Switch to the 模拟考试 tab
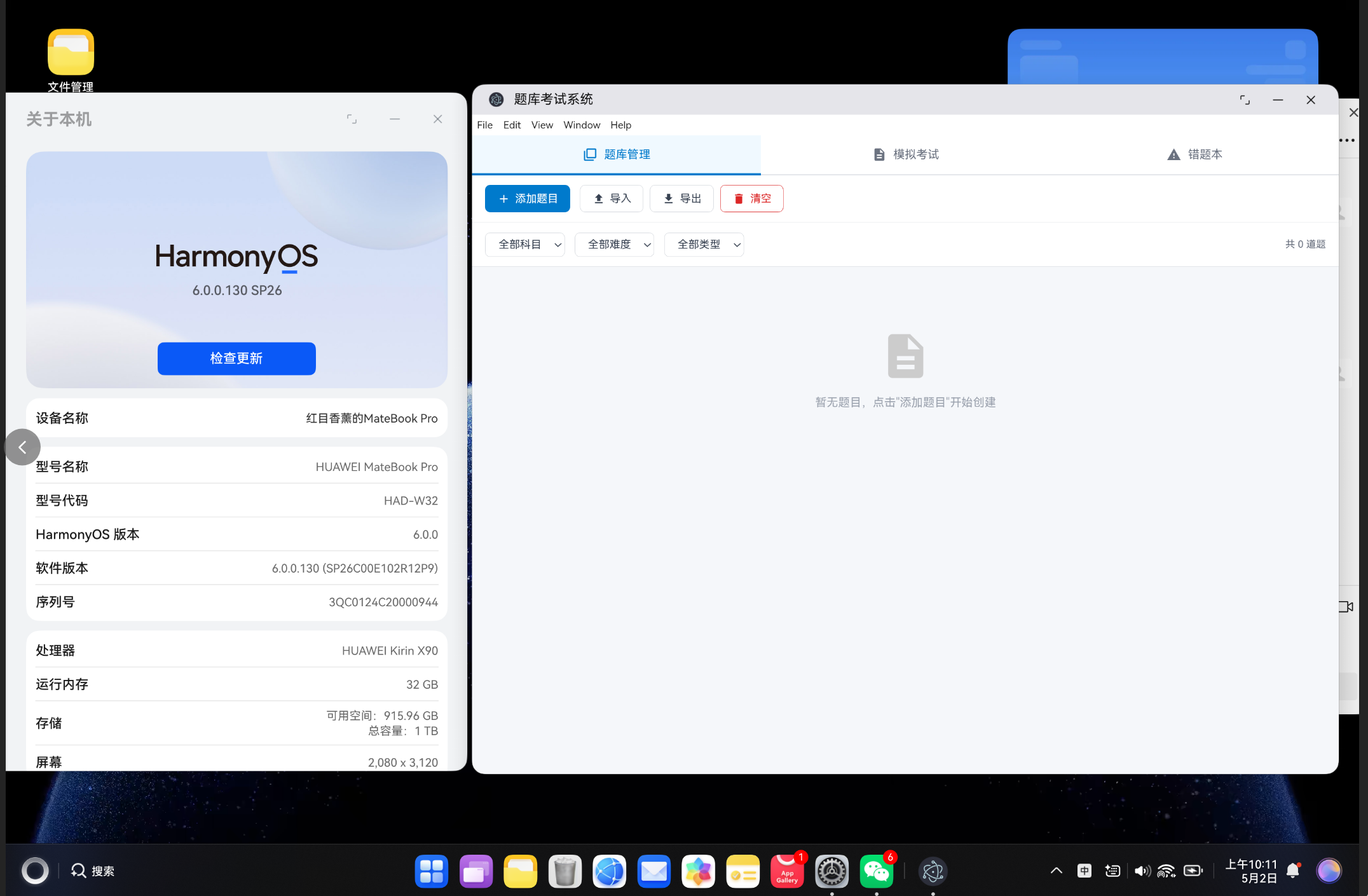Screen dimensions: 1368x896 coord(906,154)
